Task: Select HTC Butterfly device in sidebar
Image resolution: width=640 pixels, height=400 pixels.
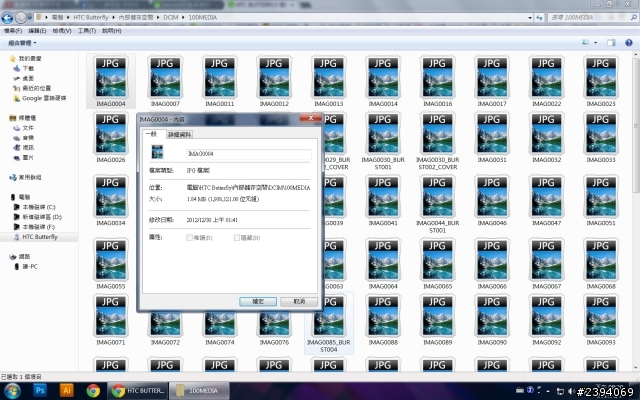Action: 40,237
